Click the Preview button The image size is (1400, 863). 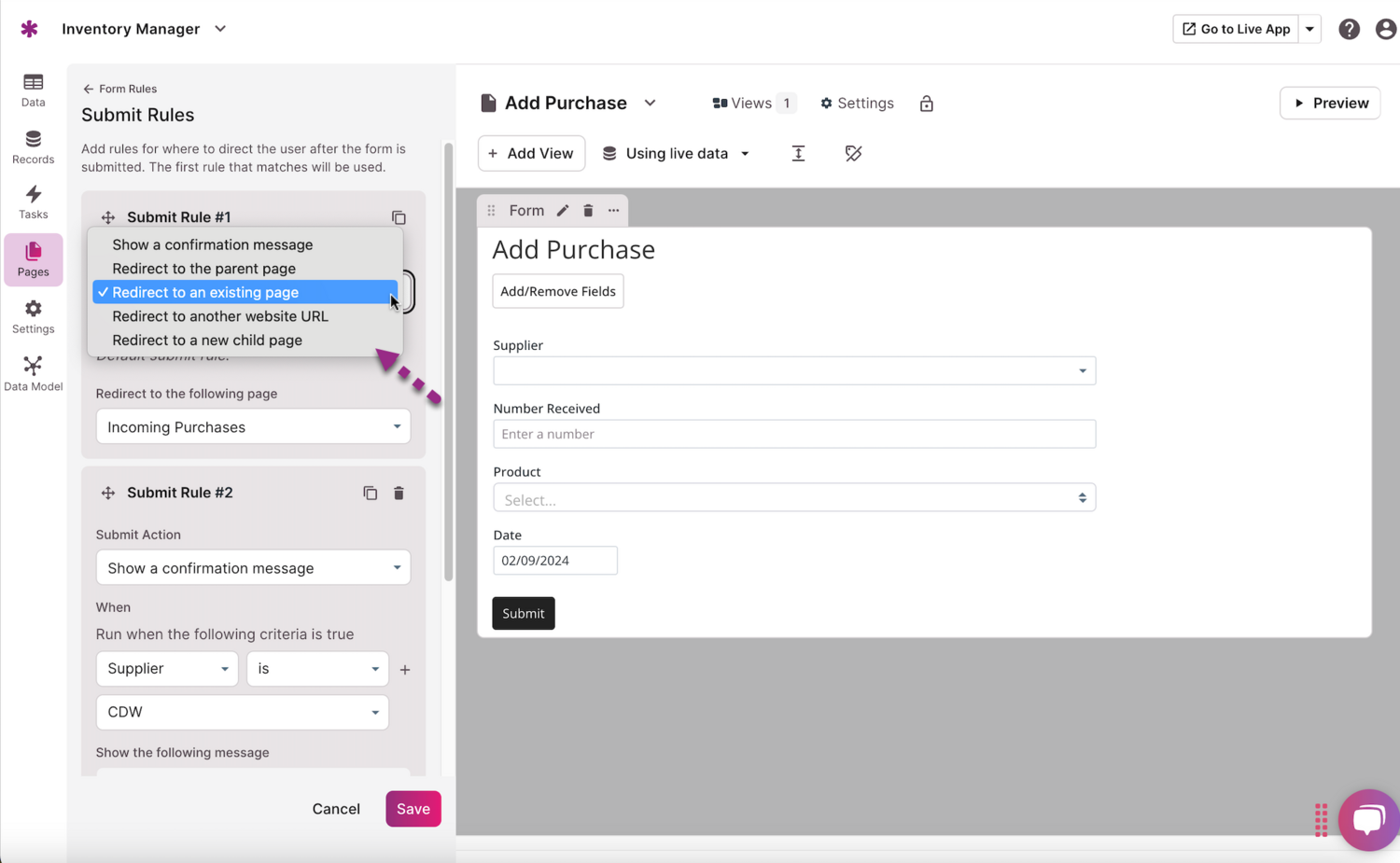[x=1330, y=103]
